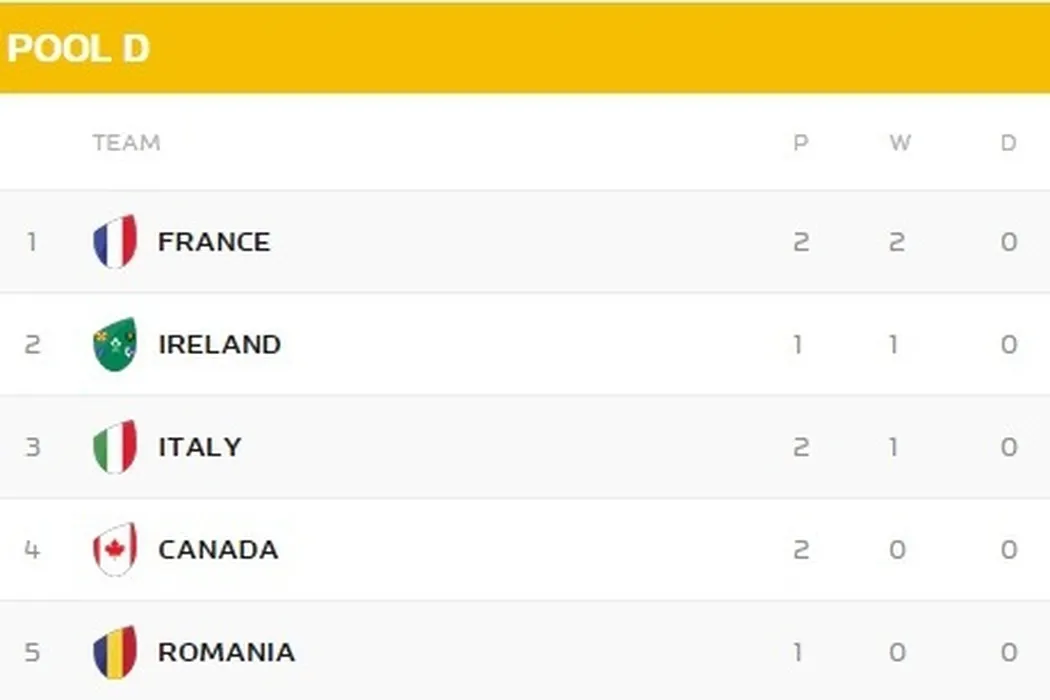The image size is (1050, 700).
Task: Open the Canada team page
Action: coord(218,550)
